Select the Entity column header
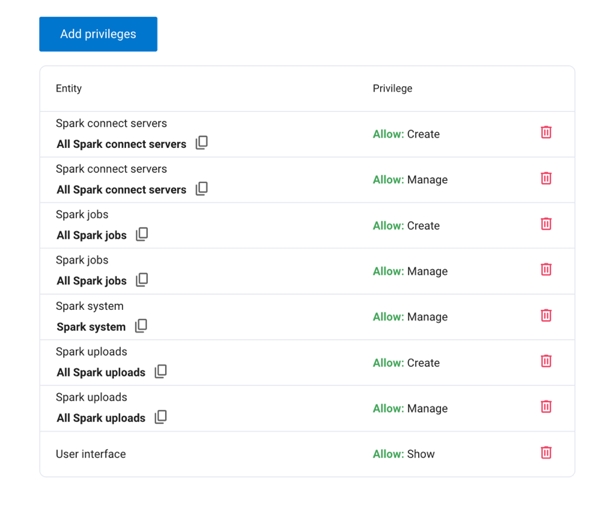This screenshot has height=505, width=600. pyautogui.click(x=69, y=88)
